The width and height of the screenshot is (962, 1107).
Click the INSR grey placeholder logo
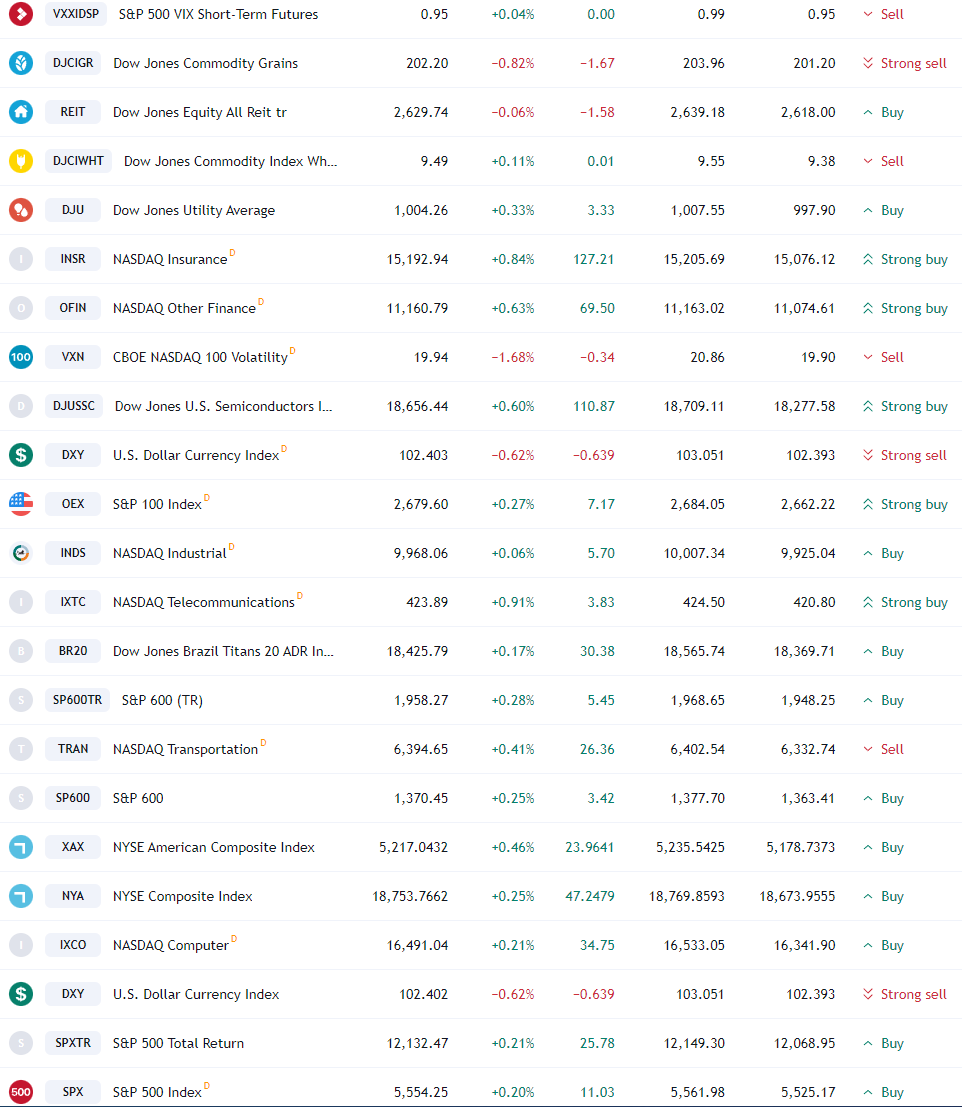click(x=21, y=259)
